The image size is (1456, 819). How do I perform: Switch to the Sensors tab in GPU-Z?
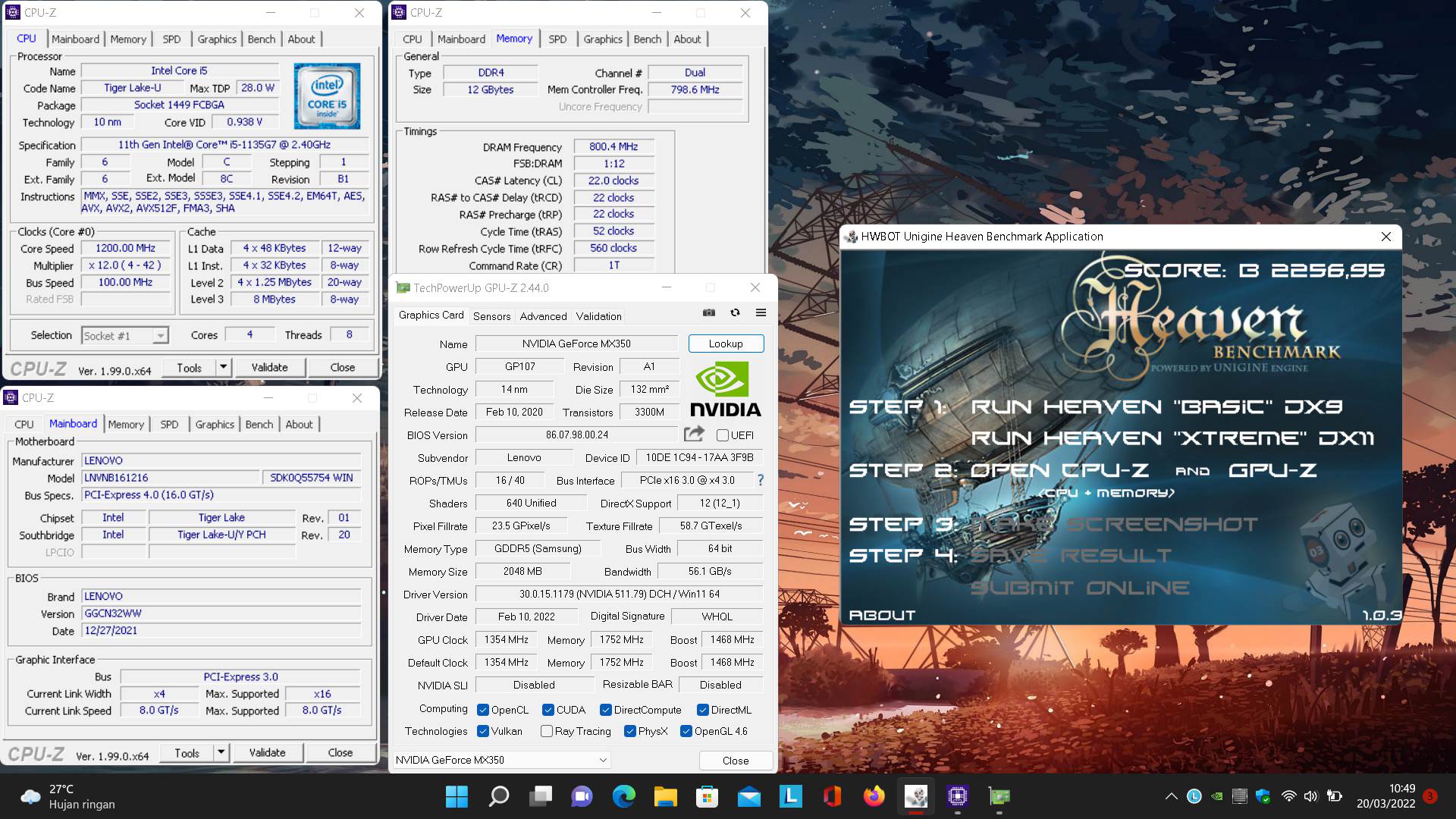click(x=491, y=316)
